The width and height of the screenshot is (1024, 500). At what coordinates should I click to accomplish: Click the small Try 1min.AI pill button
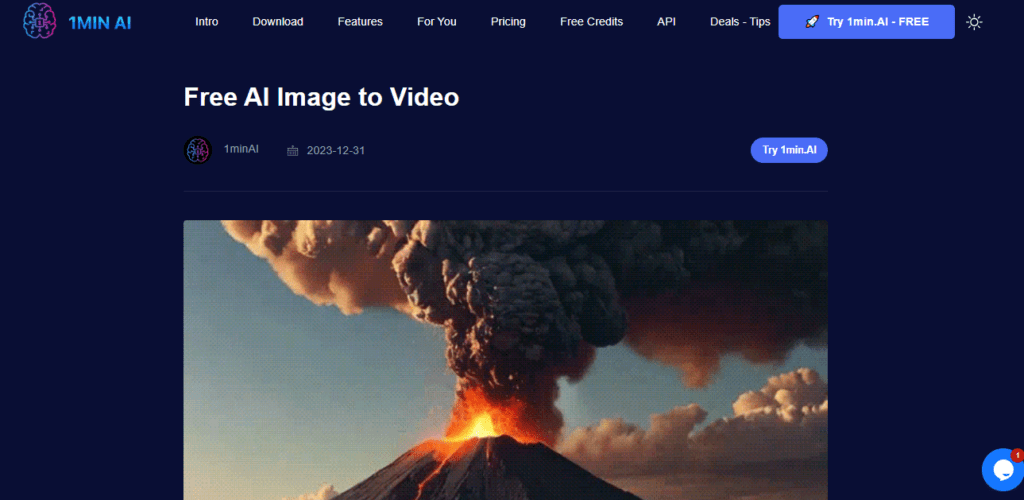789,150
